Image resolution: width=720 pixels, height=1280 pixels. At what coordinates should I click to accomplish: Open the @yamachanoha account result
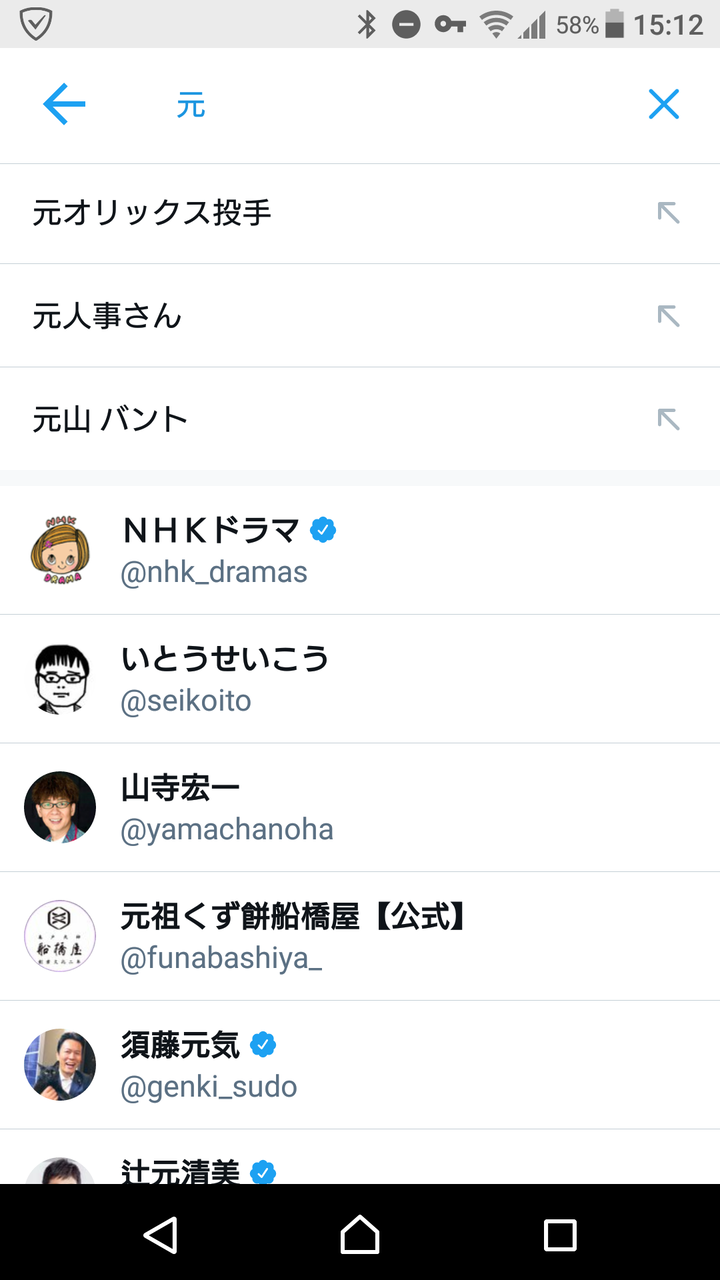click(x=400, y=808)
